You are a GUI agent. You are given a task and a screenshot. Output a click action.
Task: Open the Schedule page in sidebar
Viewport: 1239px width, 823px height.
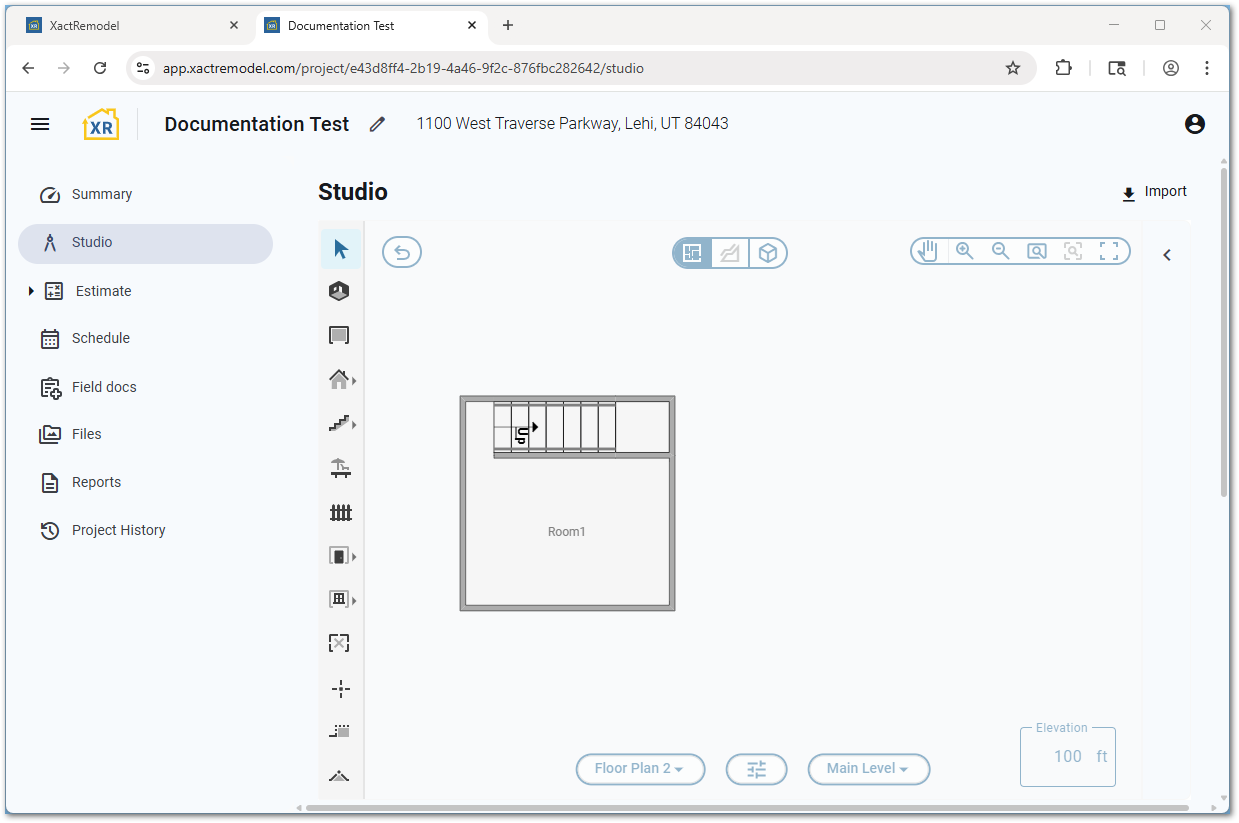[x=100, y=338]
